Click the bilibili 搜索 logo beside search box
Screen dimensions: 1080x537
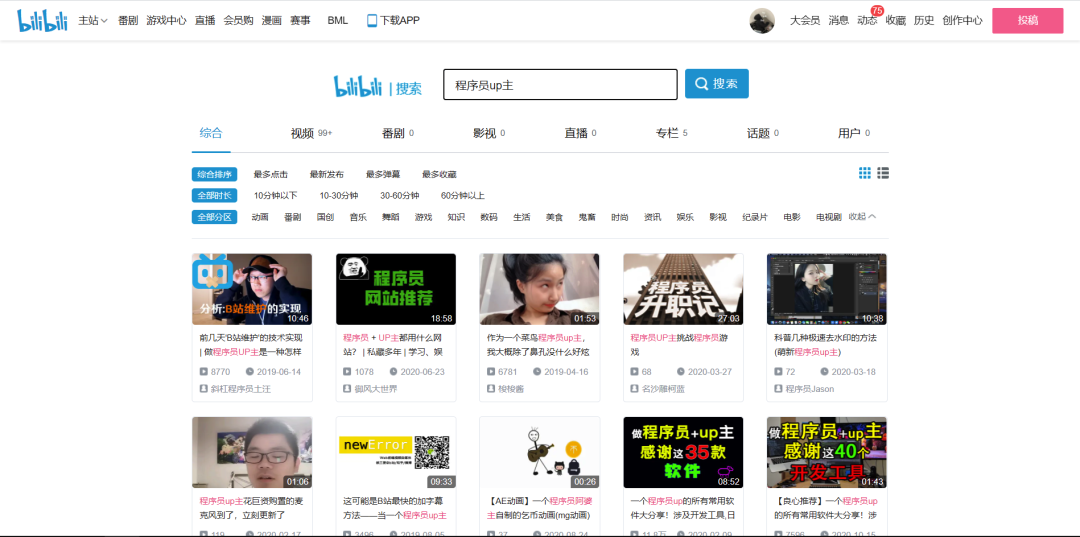(x=378, y=87)
